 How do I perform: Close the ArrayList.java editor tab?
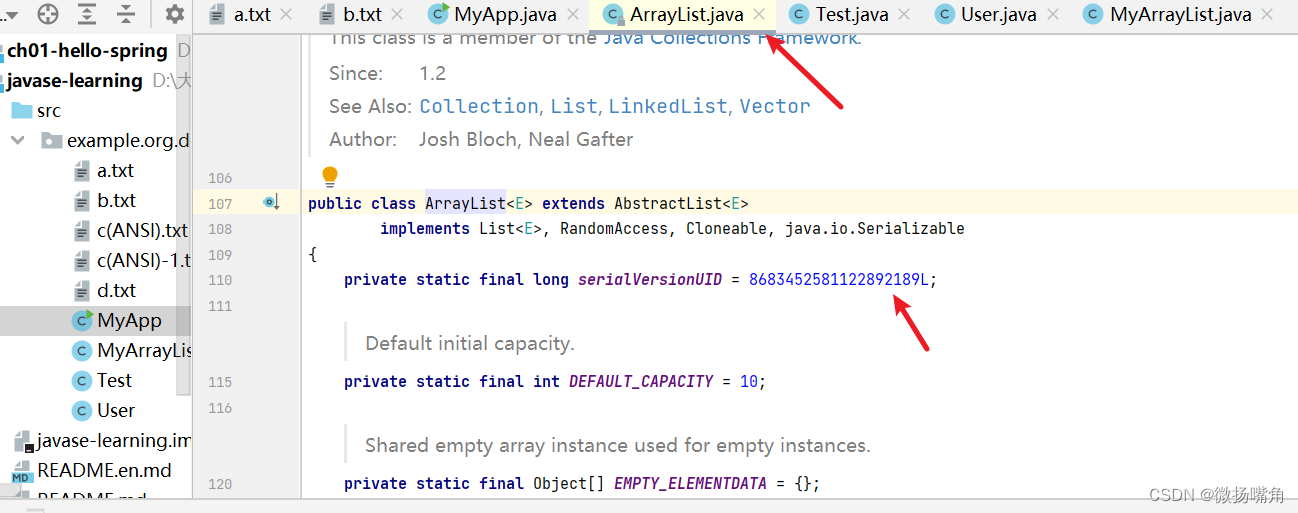(x=759, y=14)
